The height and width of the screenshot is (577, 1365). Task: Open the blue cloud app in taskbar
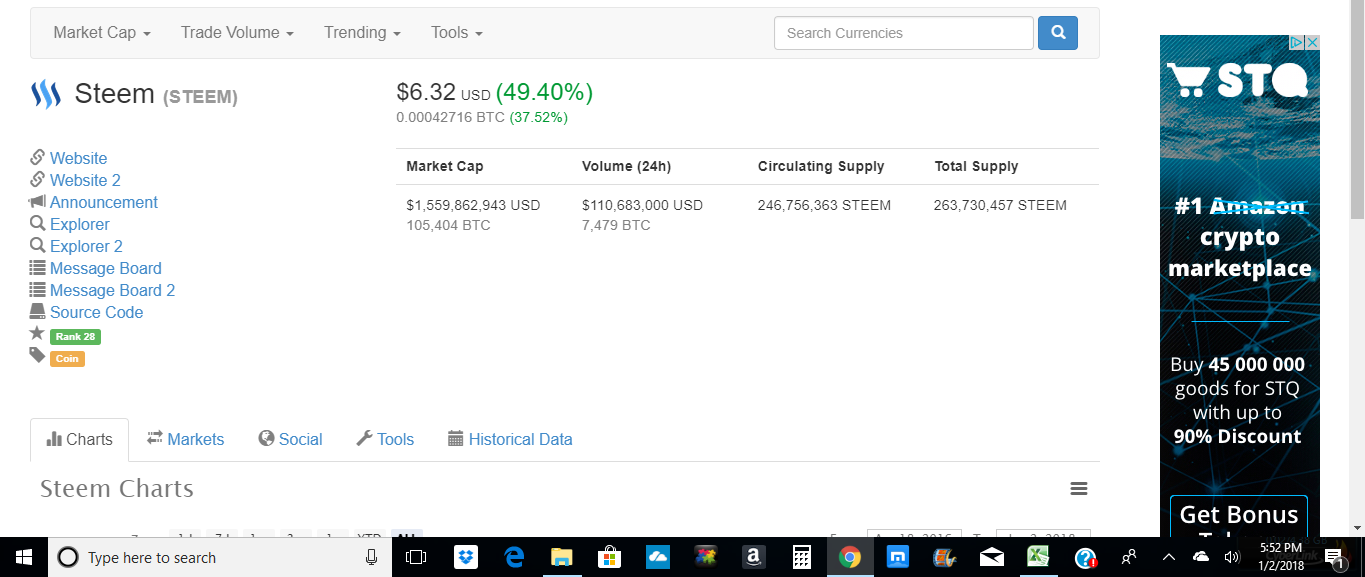(x=658, y=557)
